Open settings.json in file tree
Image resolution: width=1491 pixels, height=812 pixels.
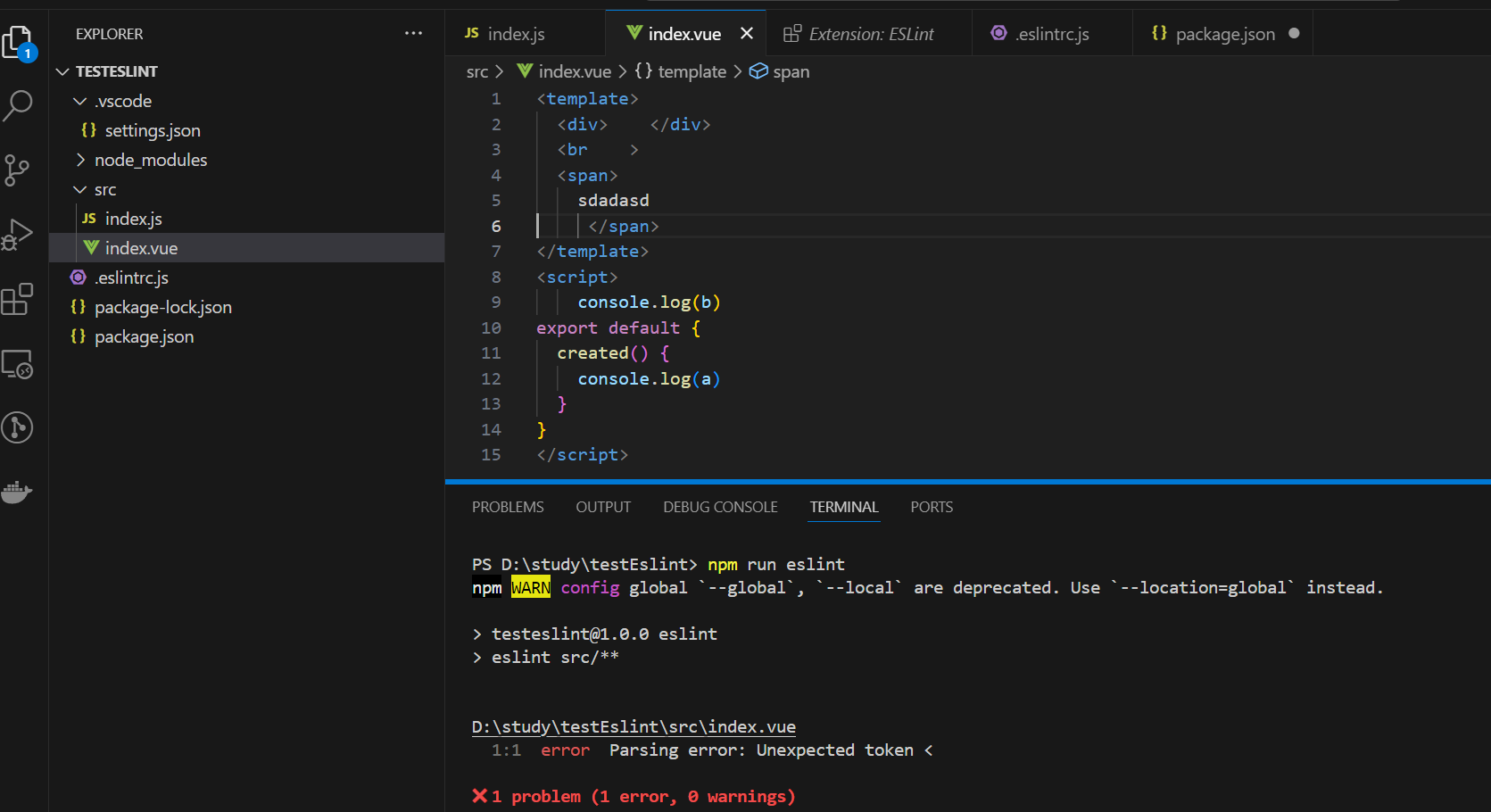(153, 130)
